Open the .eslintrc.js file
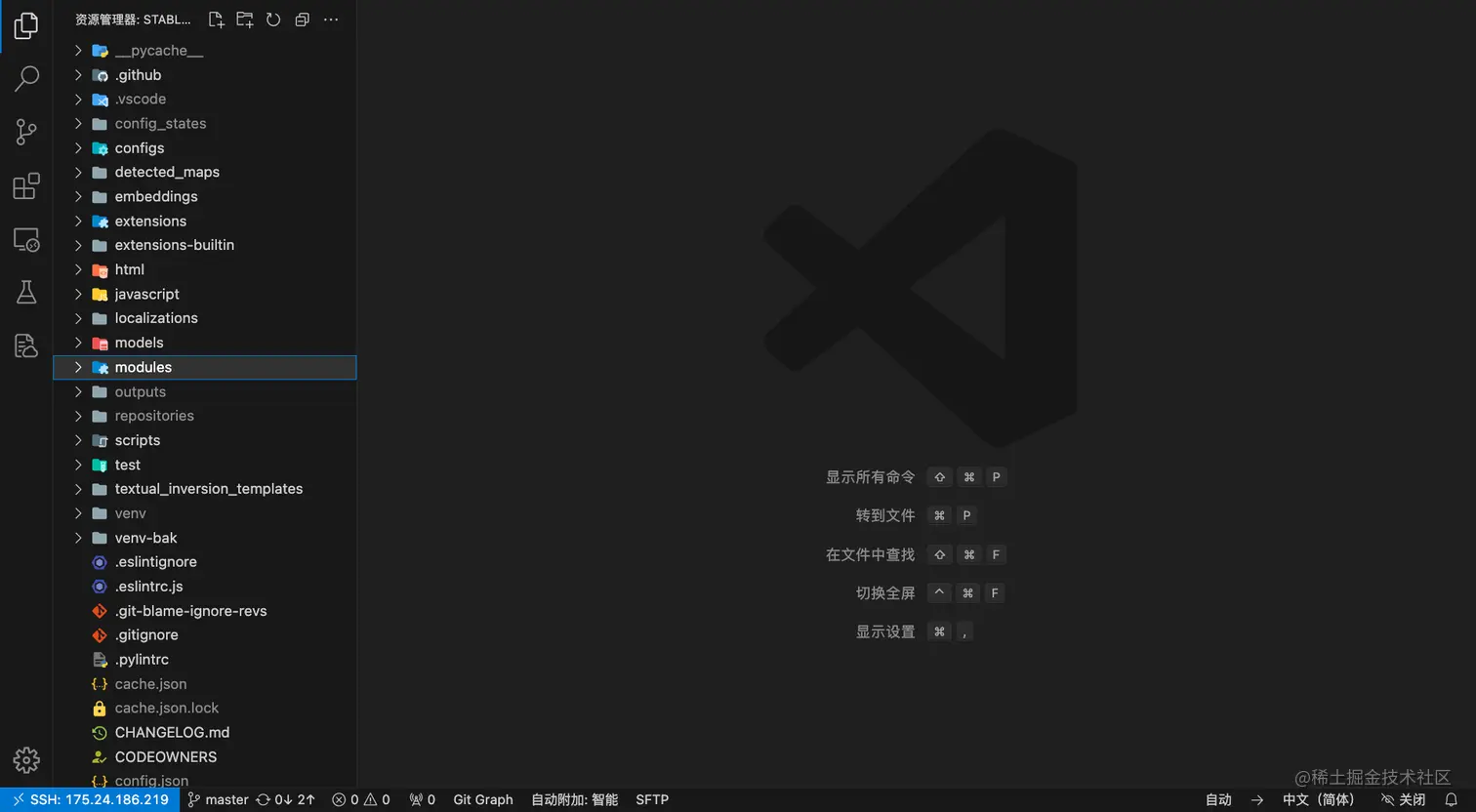The width and height of the screenshot is (1476, 812). point(205,587)
